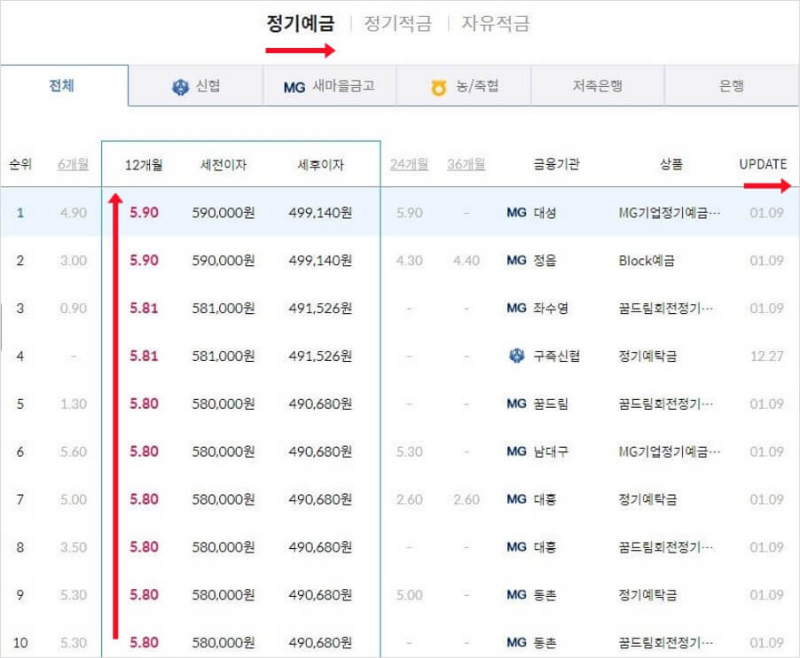800x658 pixels.
Task: Sort by 24개월 term column
Action: click(409, 164)
